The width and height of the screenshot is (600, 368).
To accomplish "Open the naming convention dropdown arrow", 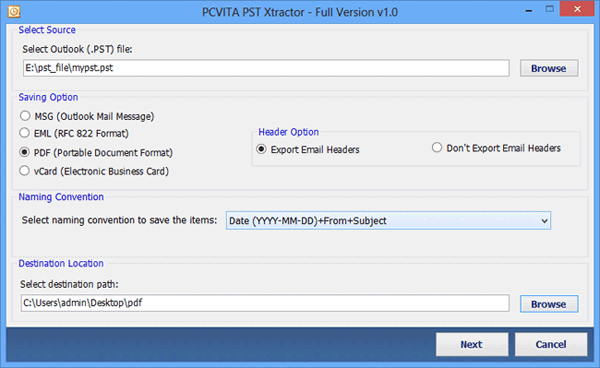I will [544, 221].
